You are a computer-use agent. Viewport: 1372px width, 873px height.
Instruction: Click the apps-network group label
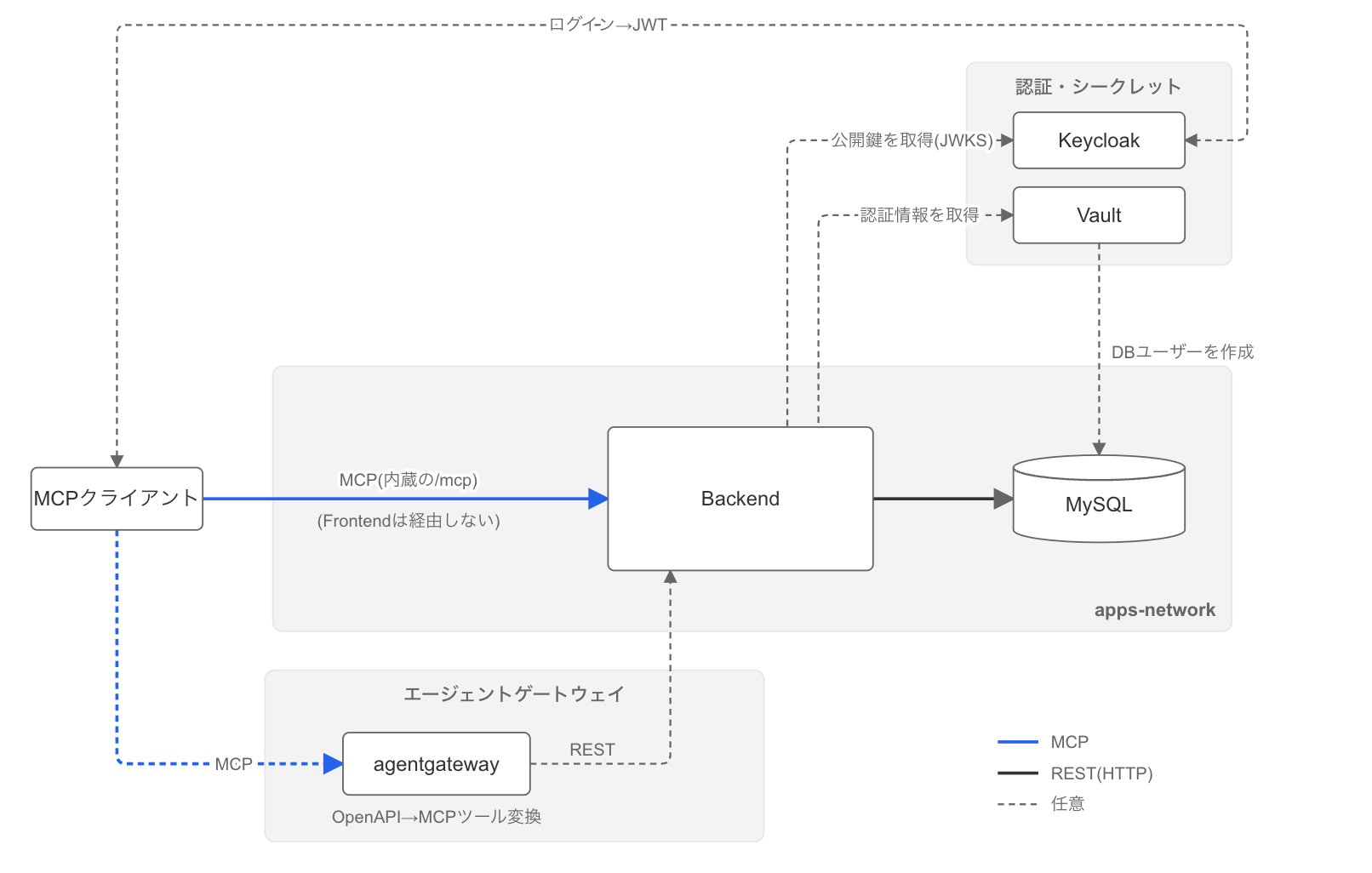1155,610
